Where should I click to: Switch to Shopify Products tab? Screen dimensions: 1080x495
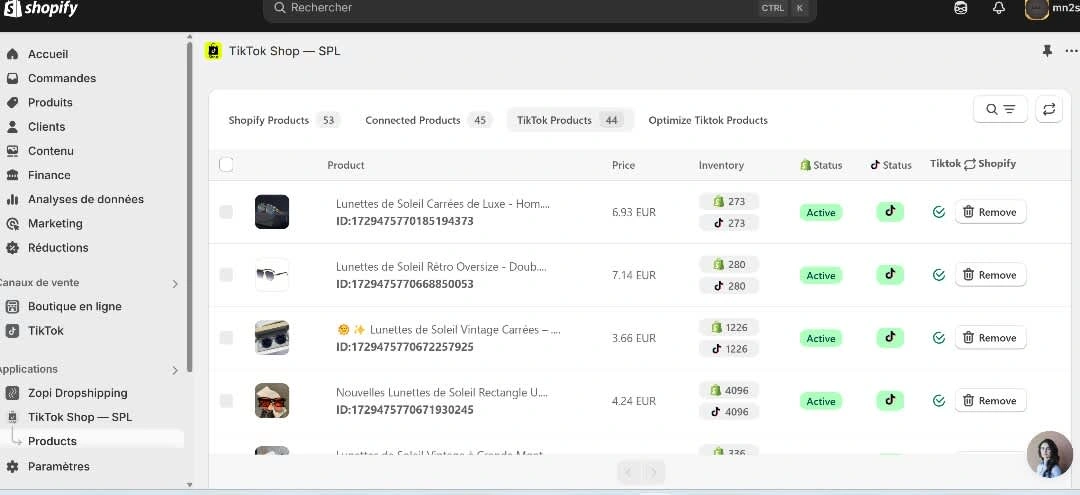coord(283,120)
